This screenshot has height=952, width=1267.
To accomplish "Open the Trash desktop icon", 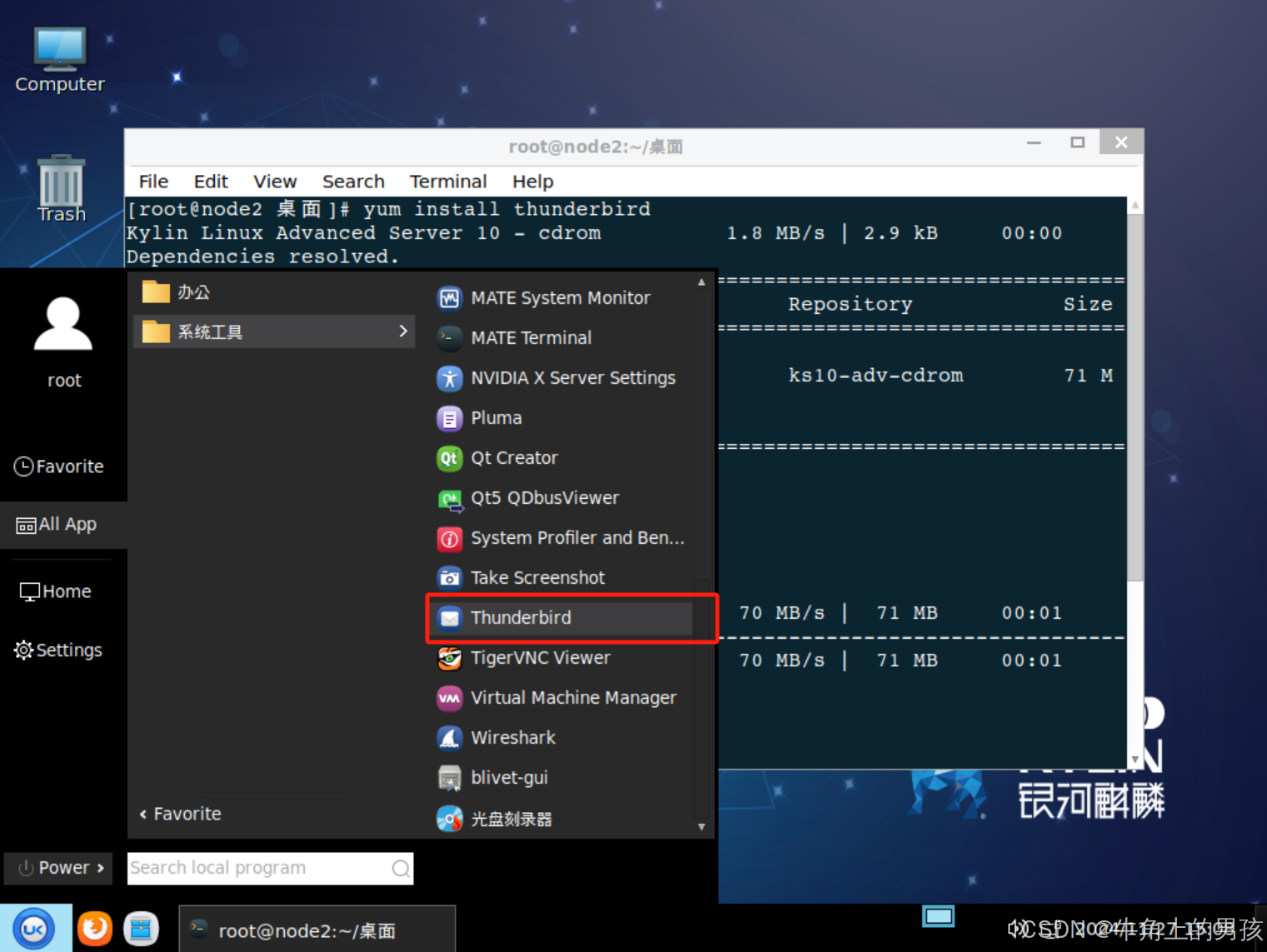I will (x=62, y=189).
